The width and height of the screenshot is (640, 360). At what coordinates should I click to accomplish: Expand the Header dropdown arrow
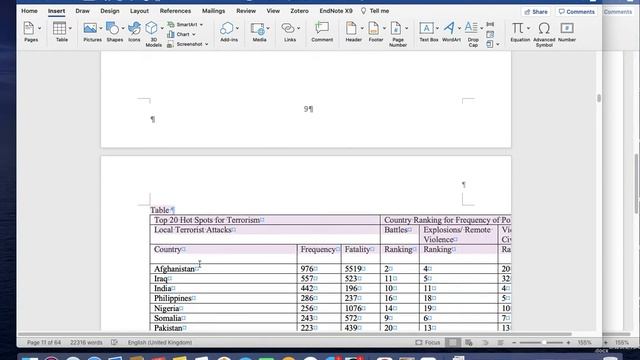[x=362, y=29]
